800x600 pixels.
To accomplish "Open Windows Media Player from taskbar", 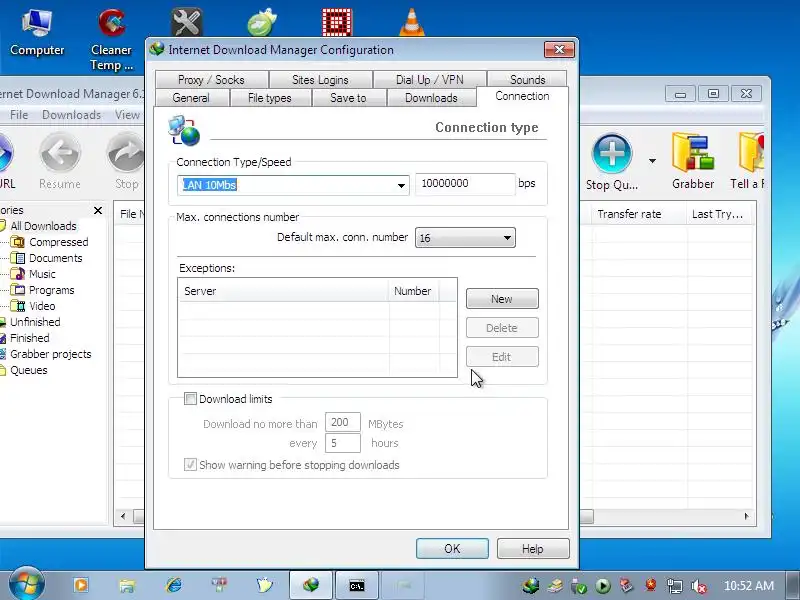I will click(81, 585).
